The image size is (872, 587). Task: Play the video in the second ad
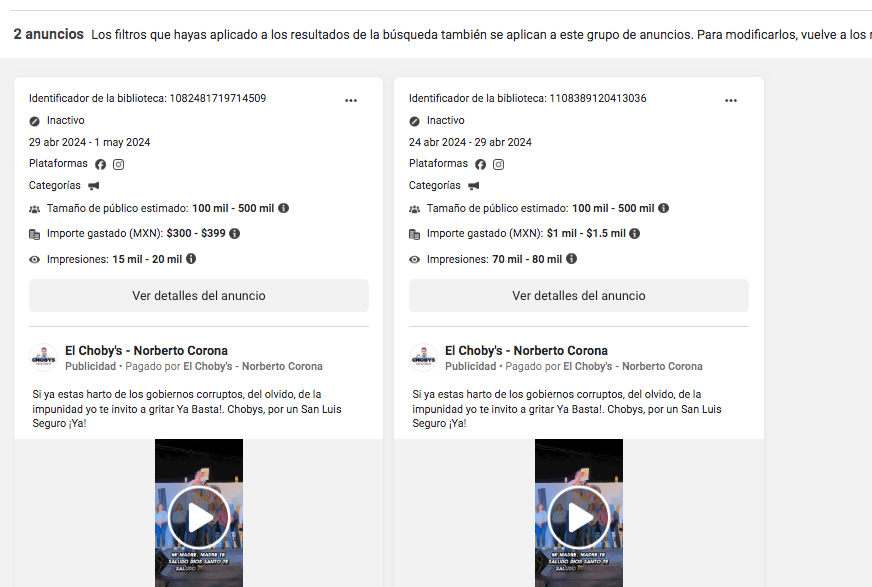578,517
